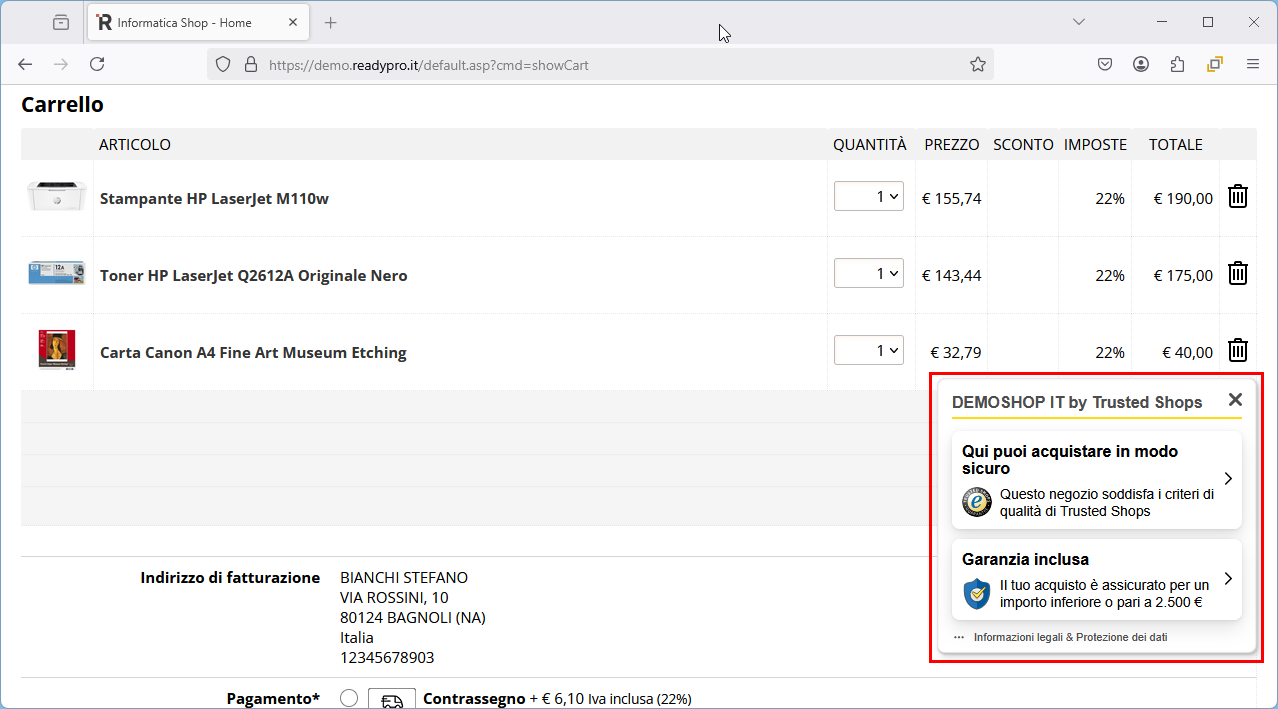Open the Firefox account icon
This screenshot has width=1278, height=709.
click(x=1141, y=64)
